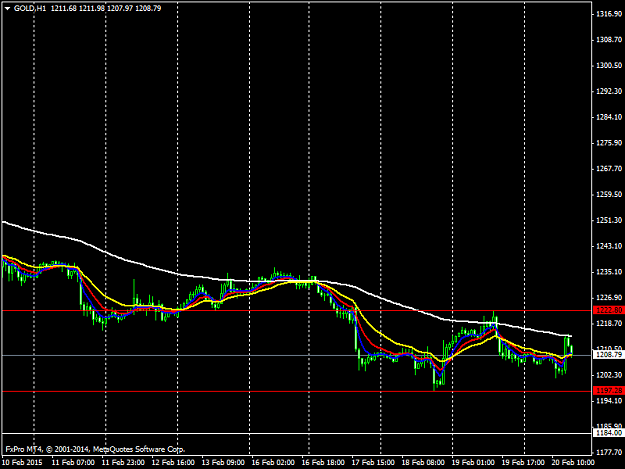Click the 1226.90 price scale value
This screenshot has width=625, height=469.
[609, 298]
